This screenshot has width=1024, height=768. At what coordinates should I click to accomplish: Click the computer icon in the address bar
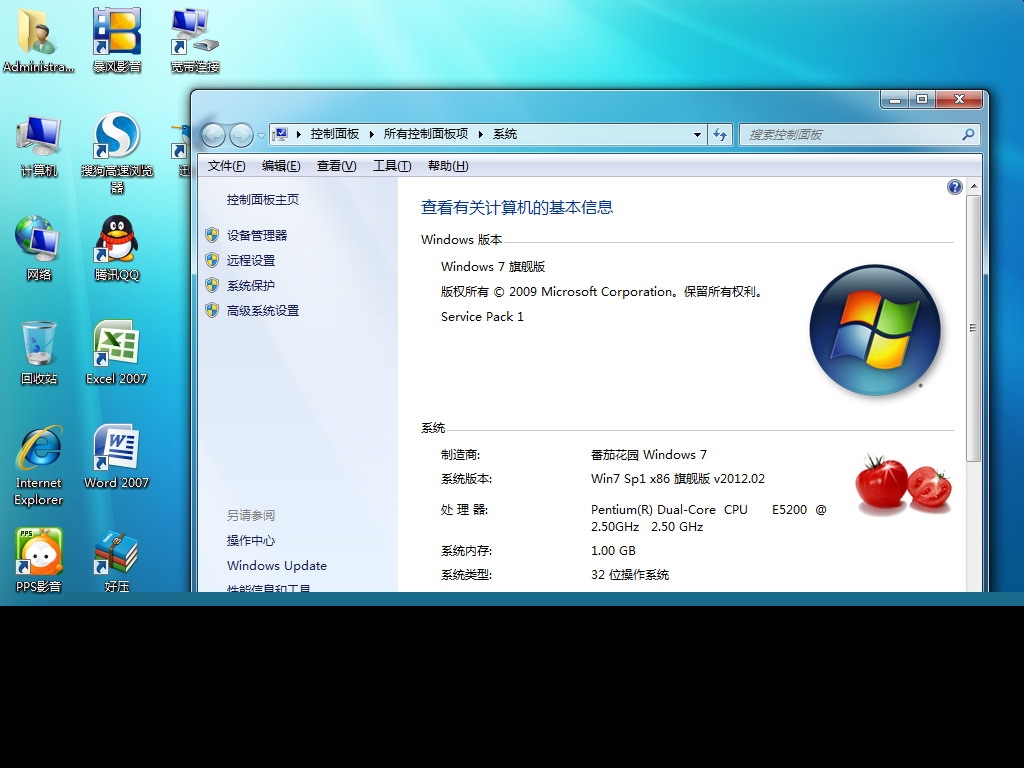coord(280,135)
